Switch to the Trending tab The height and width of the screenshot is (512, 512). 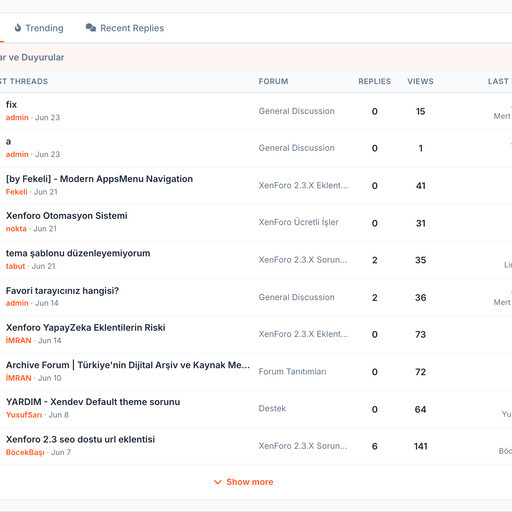point(39,28)
